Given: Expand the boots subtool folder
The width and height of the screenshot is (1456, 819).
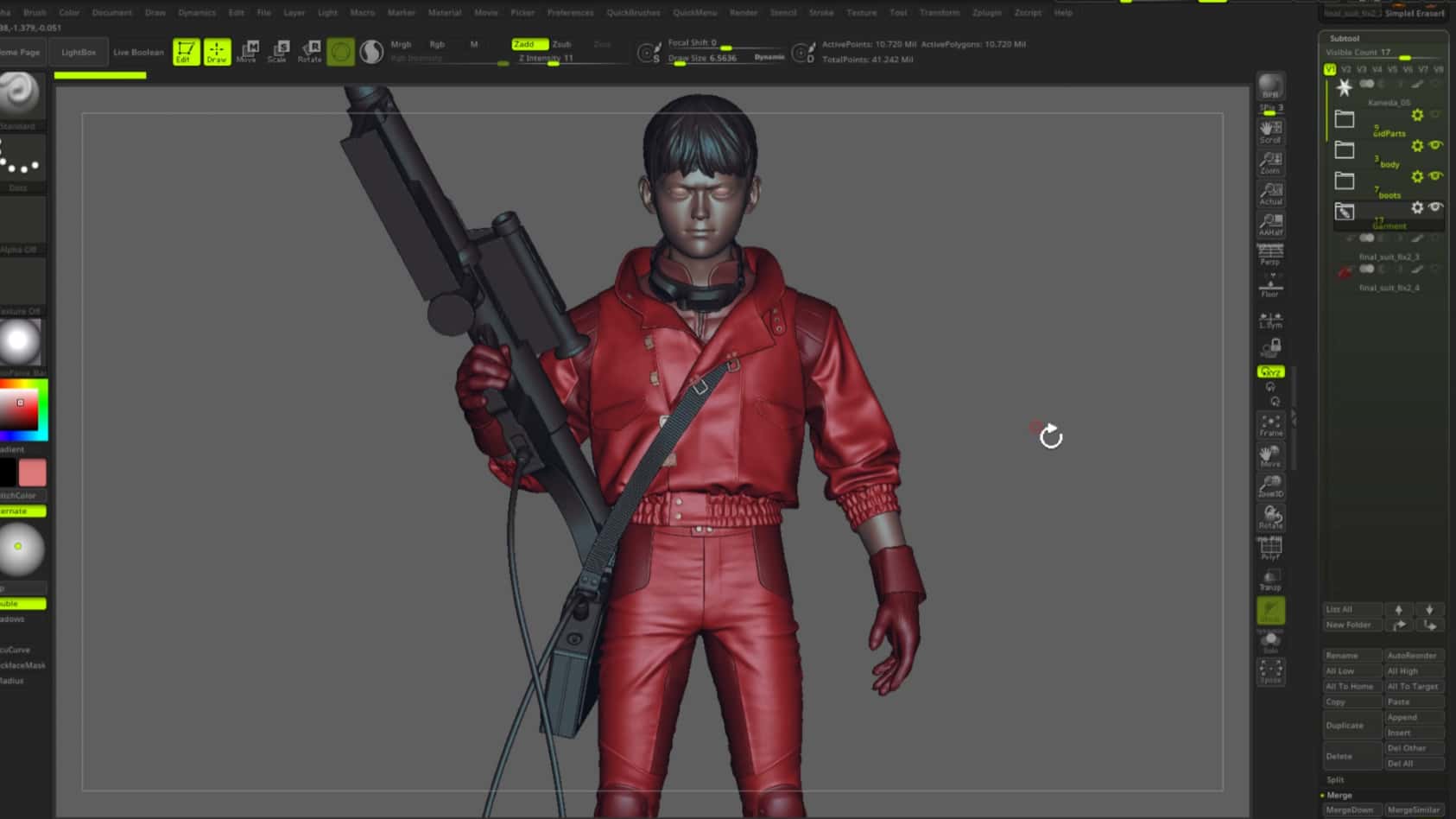Looking at the screenshot, I should point(1345,181).
